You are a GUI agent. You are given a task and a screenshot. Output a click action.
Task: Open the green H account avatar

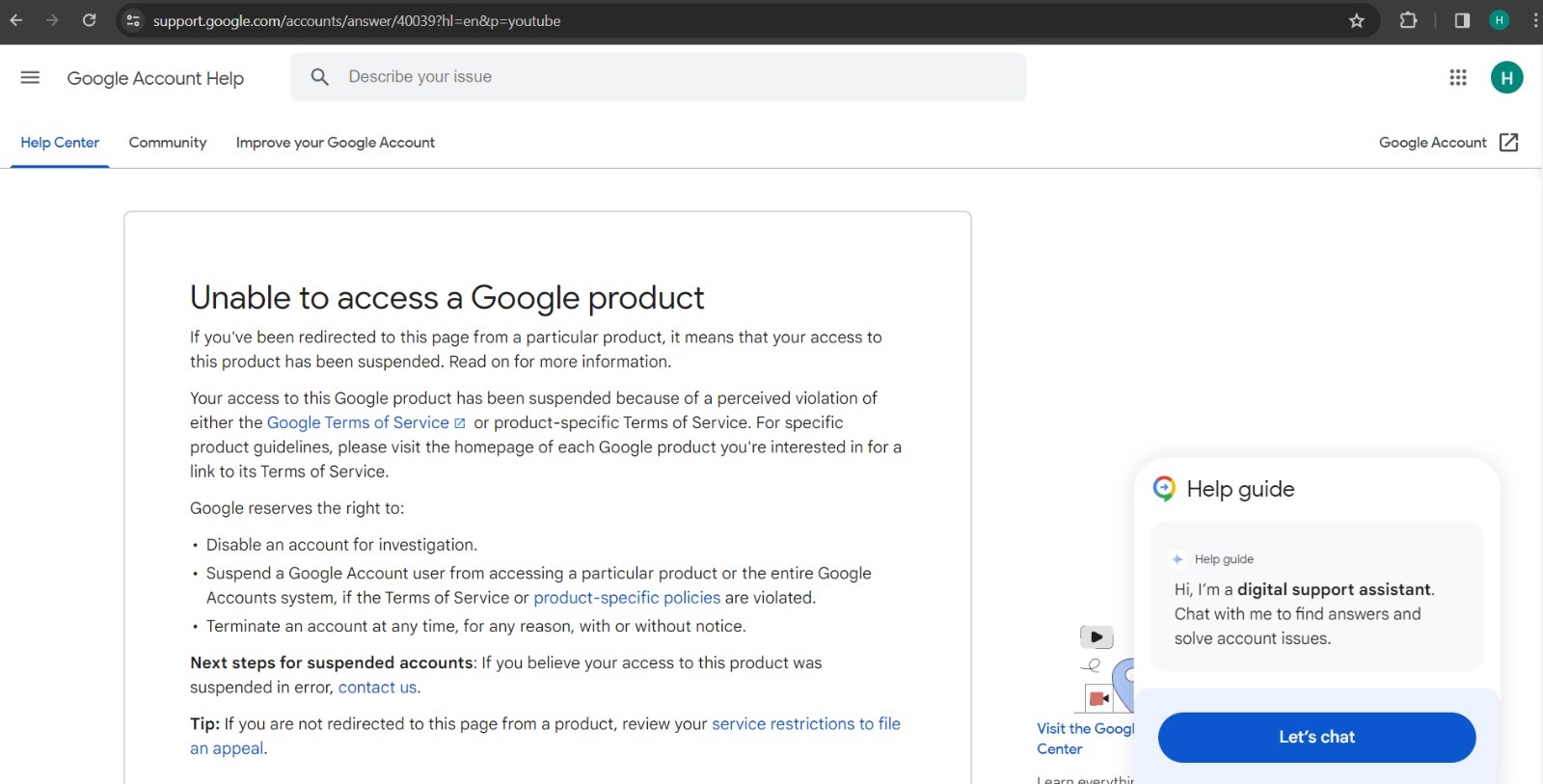pos(1506,77)
